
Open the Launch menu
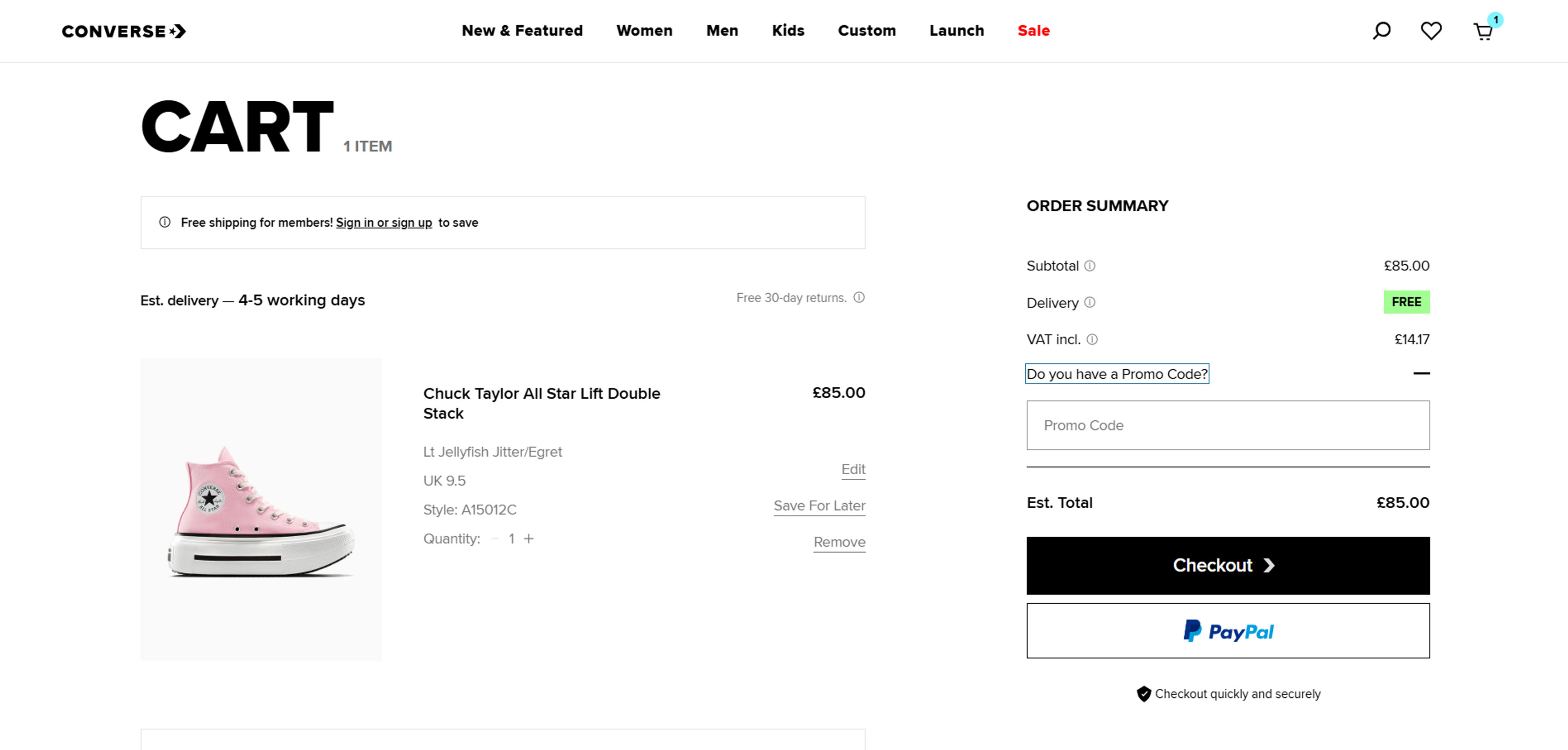[956, 31]
